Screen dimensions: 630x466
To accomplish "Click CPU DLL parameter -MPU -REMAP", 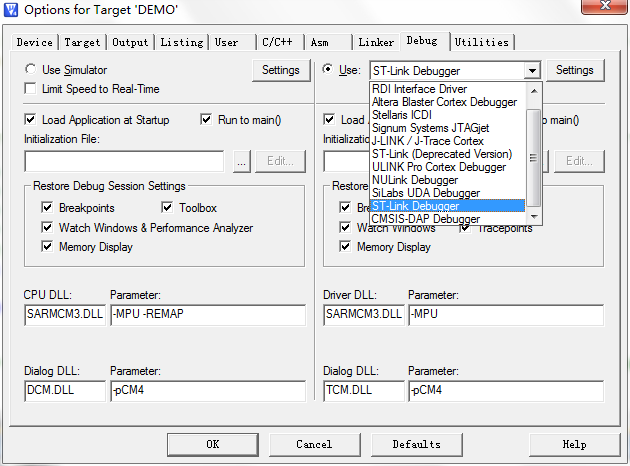I will click(x=208, y=315).
